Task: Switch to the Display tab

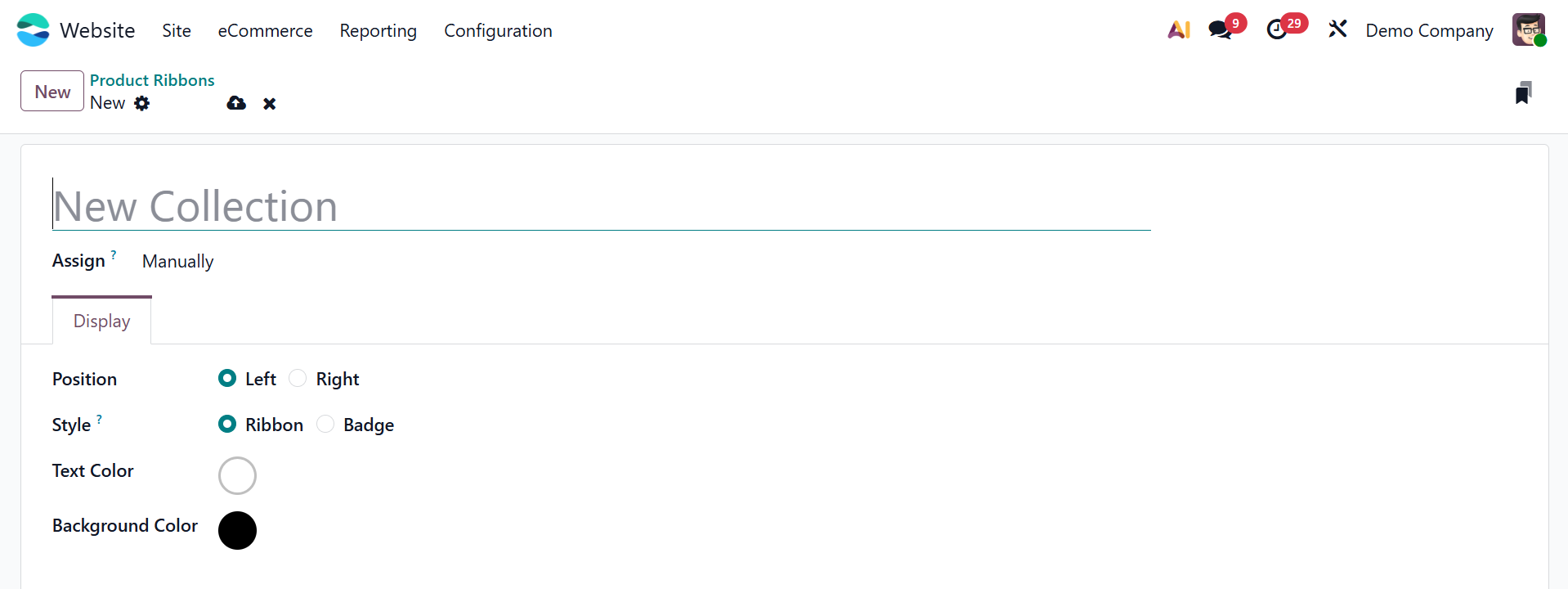Action: click(102, 321)
